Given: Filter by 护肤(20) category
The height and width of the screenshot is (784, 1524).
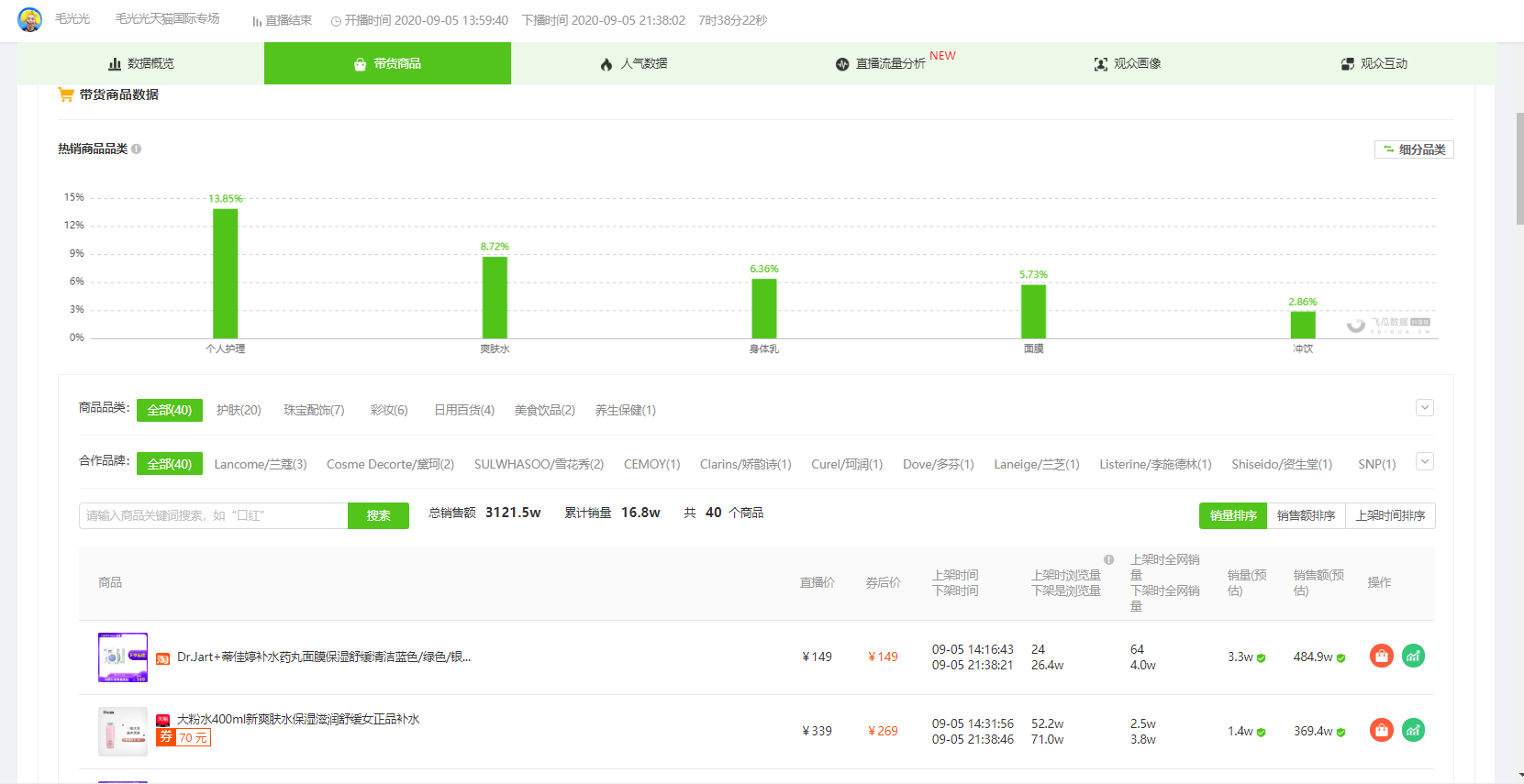Looking at the screenshot, I should point(239,410).
